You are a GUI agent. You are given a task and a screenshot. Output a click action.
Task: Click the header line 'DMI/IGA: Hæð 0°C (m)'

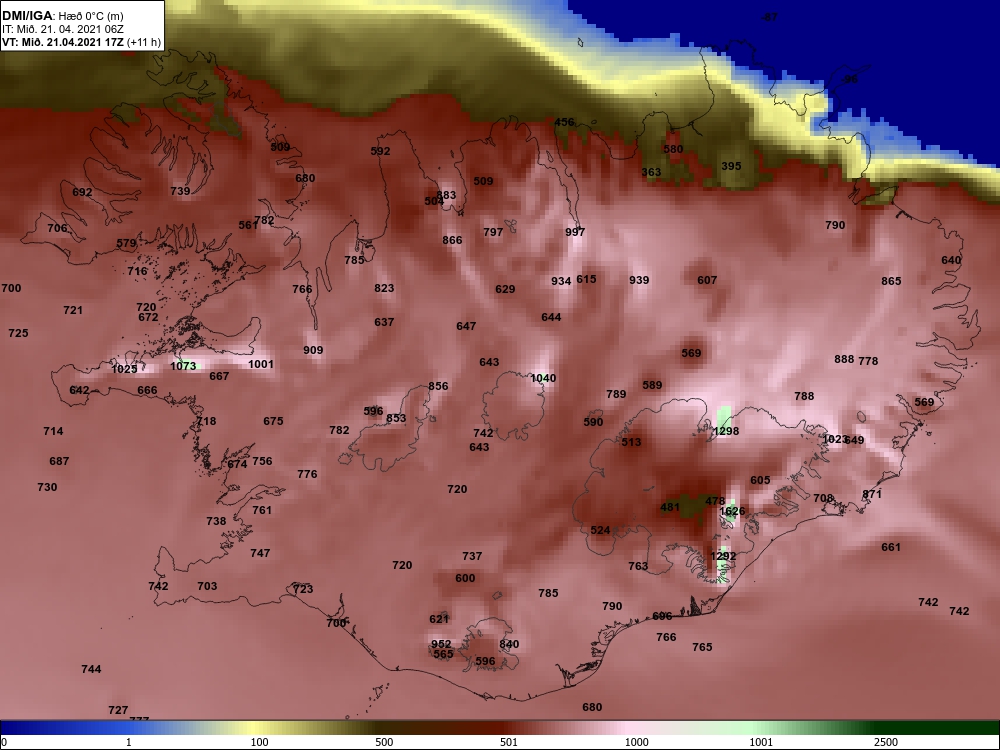62,16
